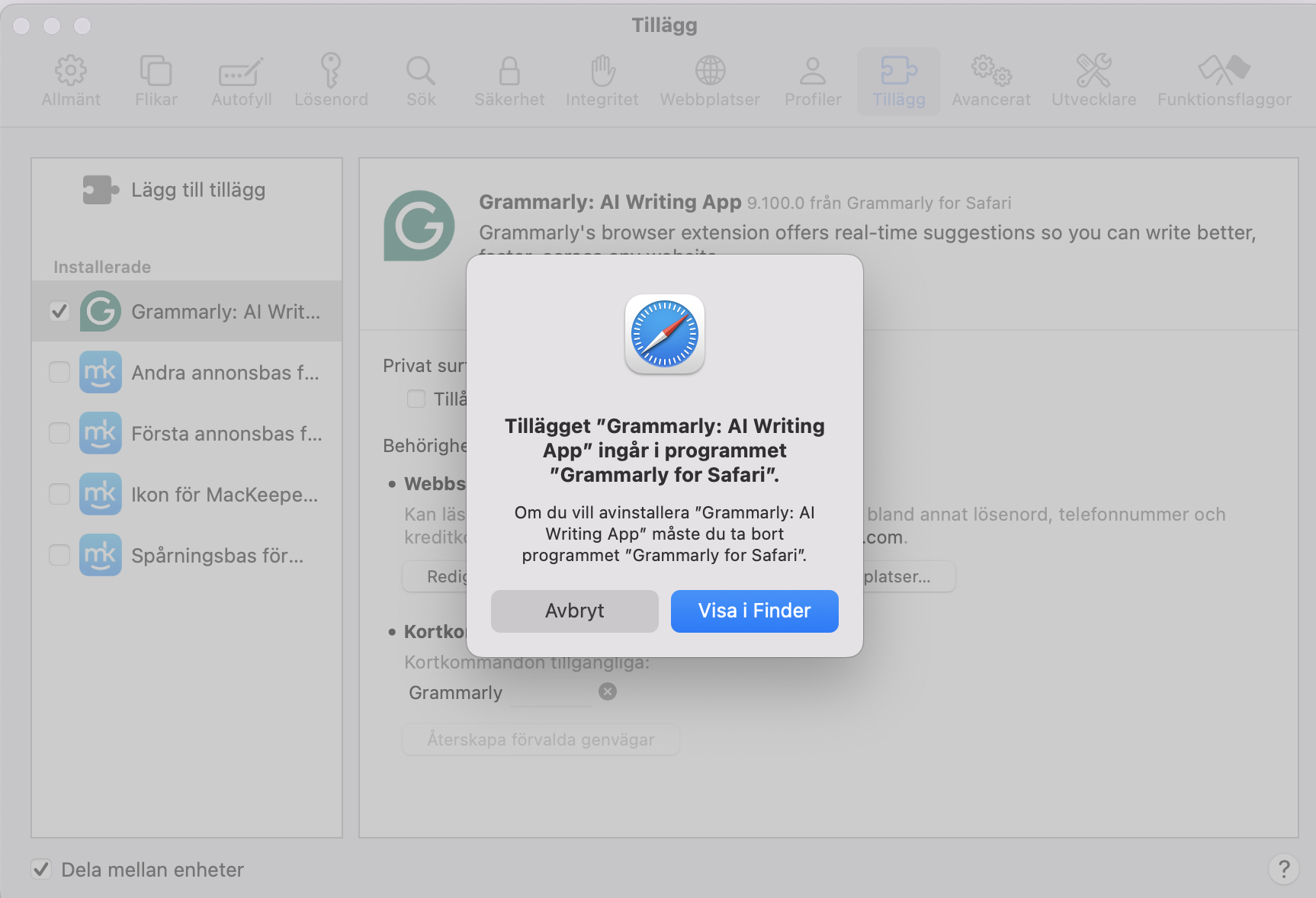Click the Kortkommandon tillgängliga label

[527, 662]
